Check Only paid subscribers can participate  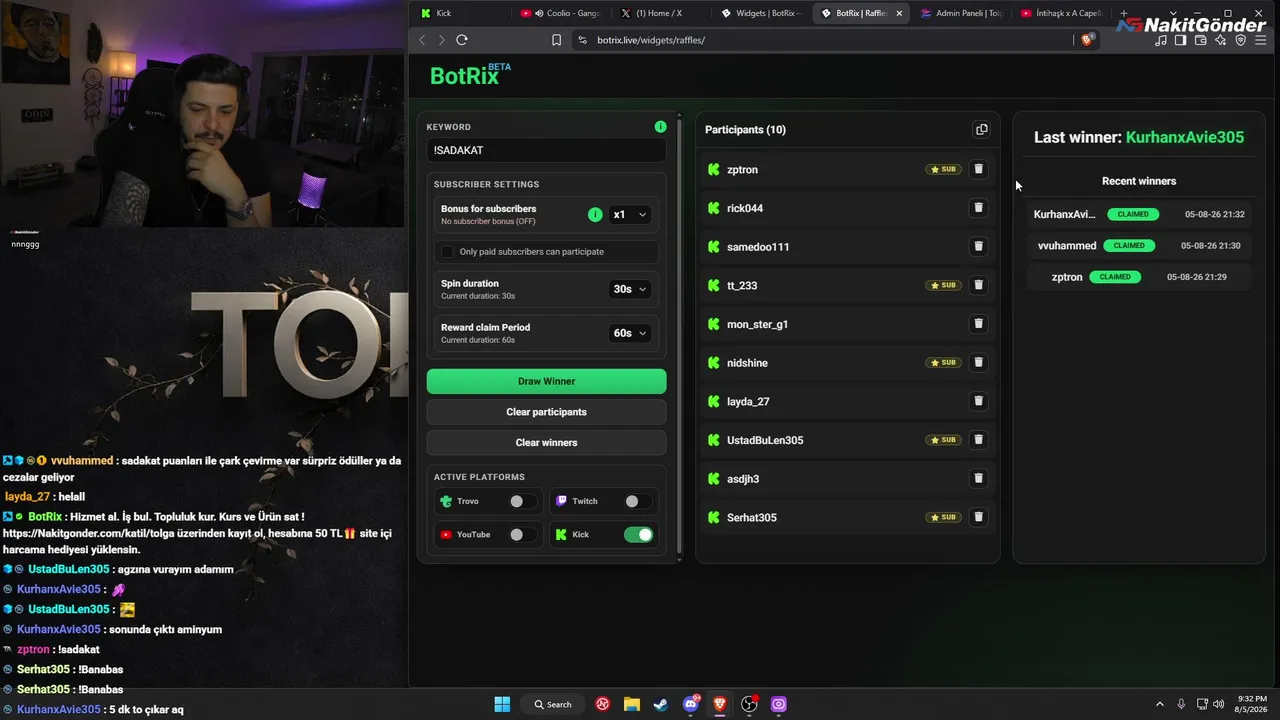pos(447,252)
